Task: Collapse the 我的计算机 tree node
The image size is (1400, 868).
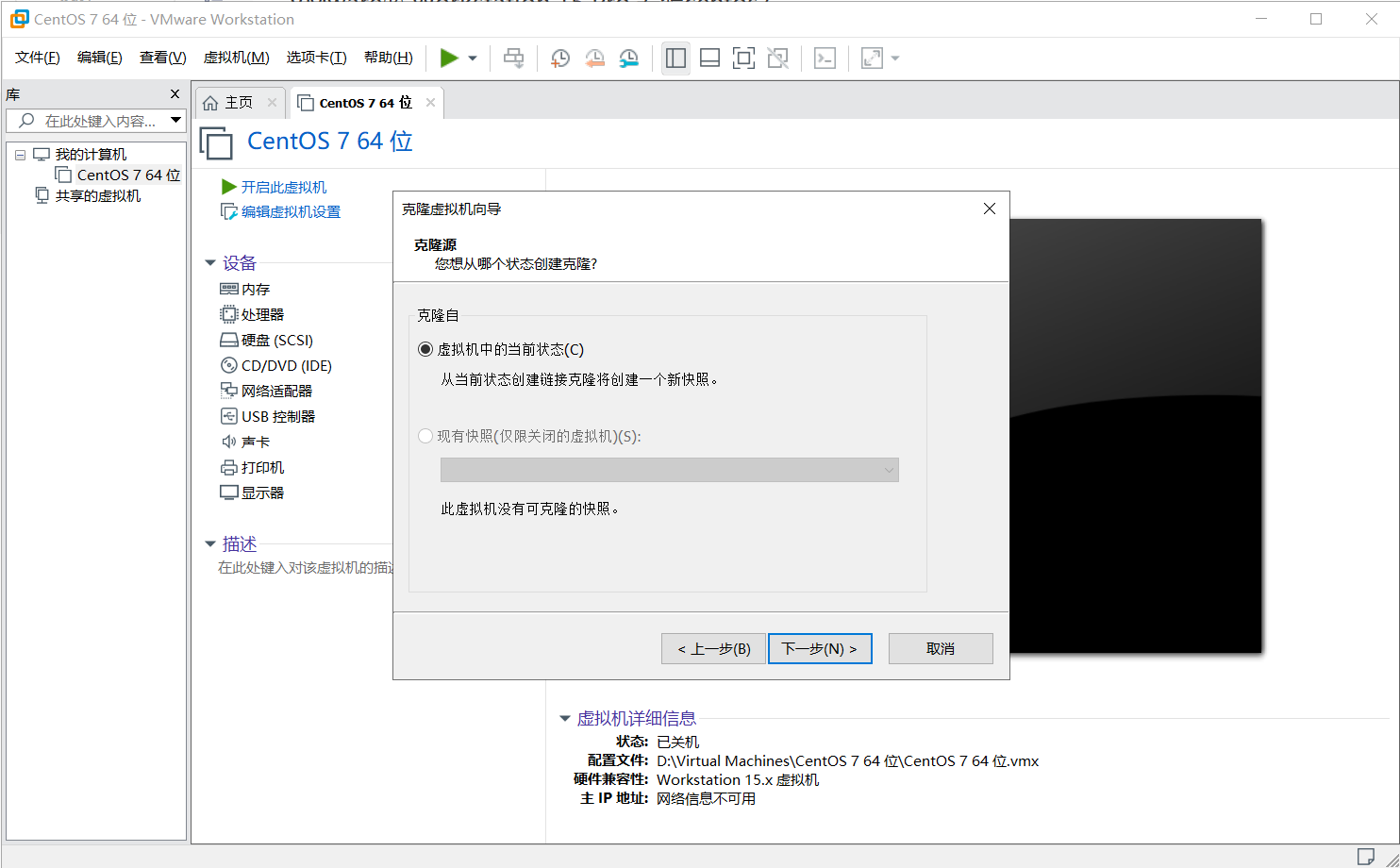Action: pyautogui.click(x=20, y=155)
